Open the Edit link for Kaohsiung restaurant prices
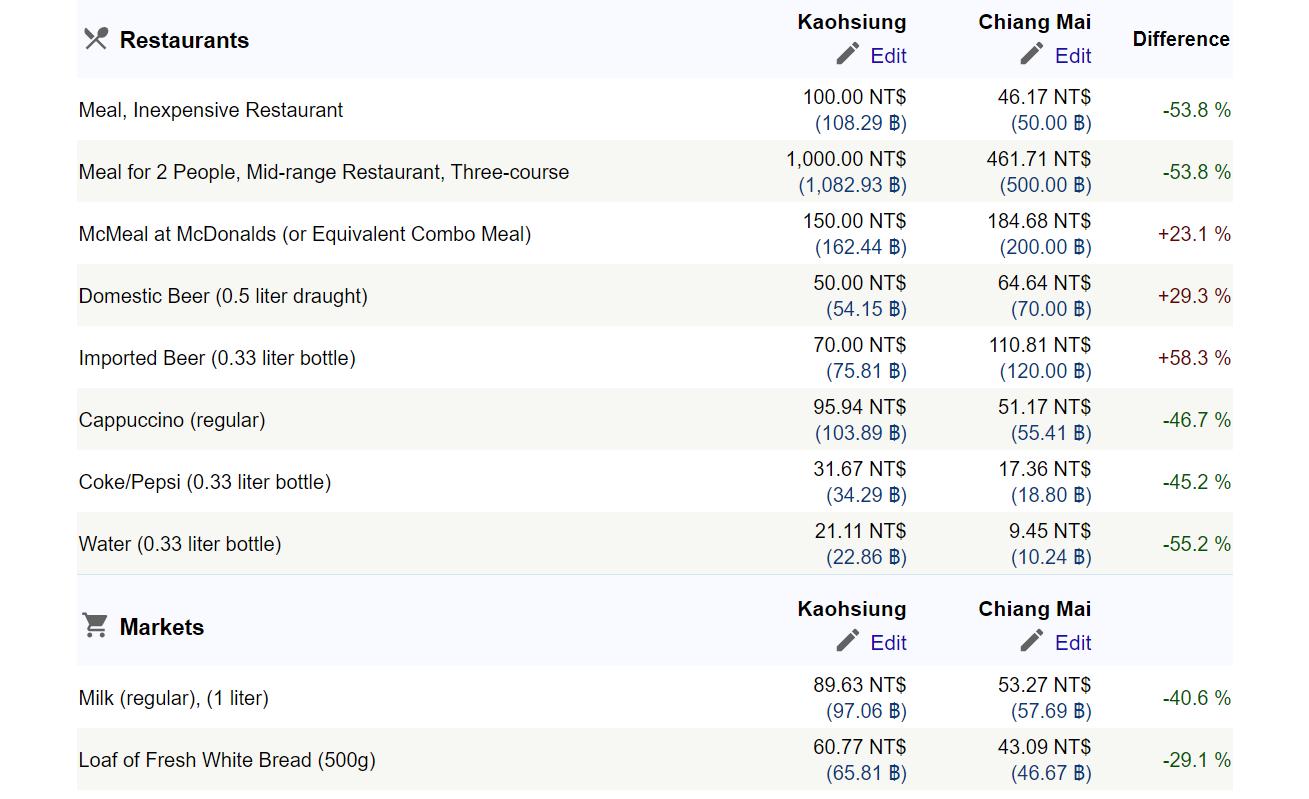 coord(888,56)
